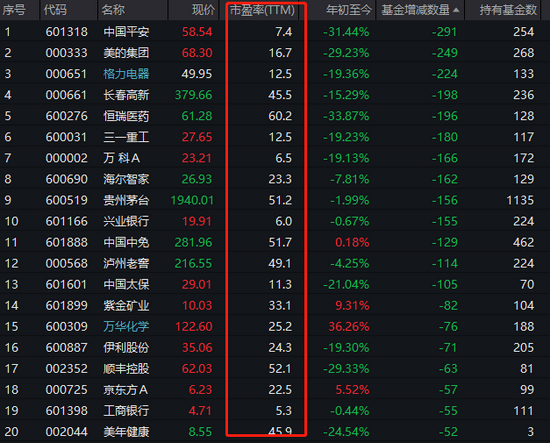
Task: Click stock code 600276
Action: pos(66,116)
